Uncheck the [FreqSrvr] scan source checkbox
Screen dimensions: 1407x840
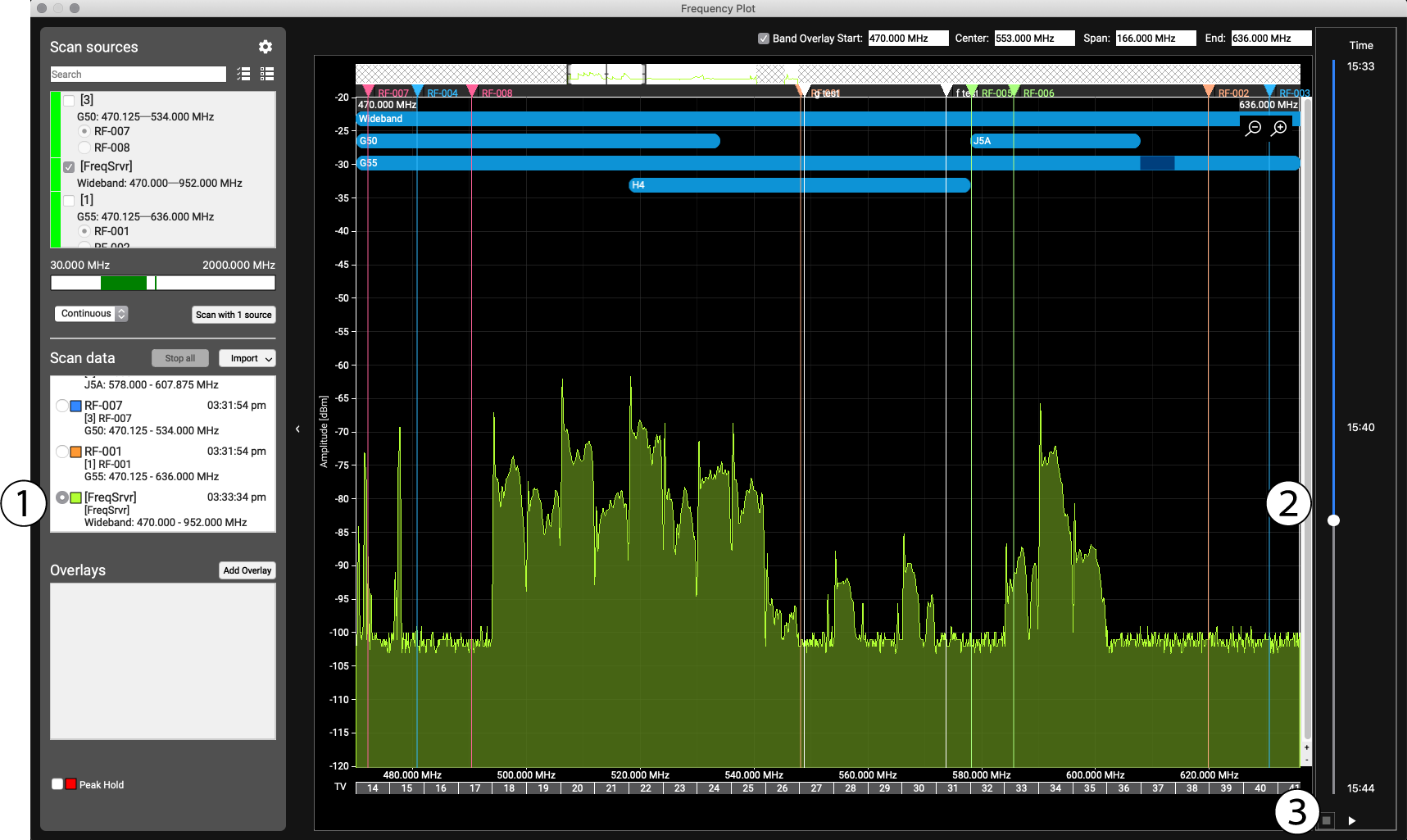(x=69, y=166)
